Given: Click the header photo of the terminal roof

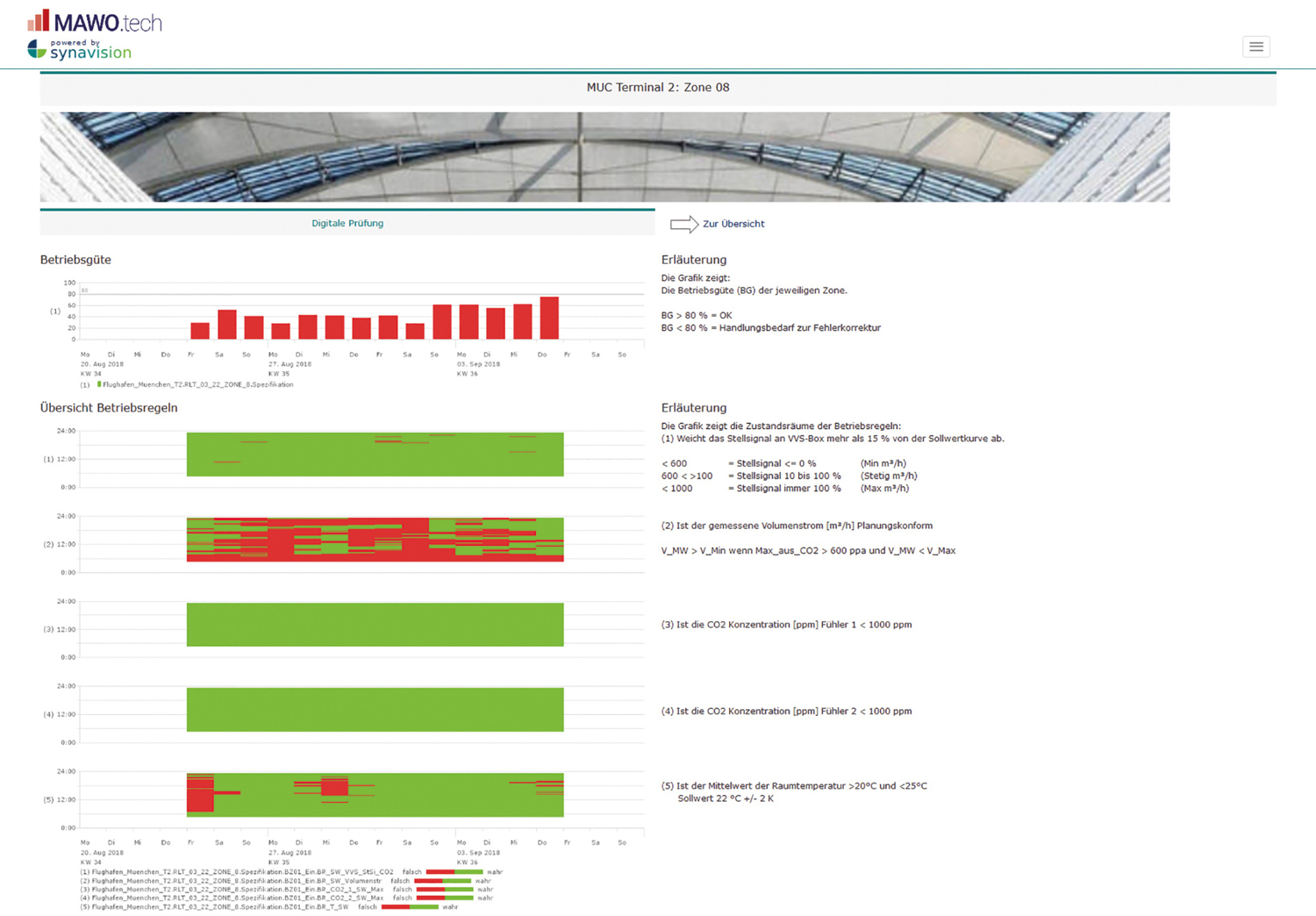Looking at the screenshot, I should 605,156.
